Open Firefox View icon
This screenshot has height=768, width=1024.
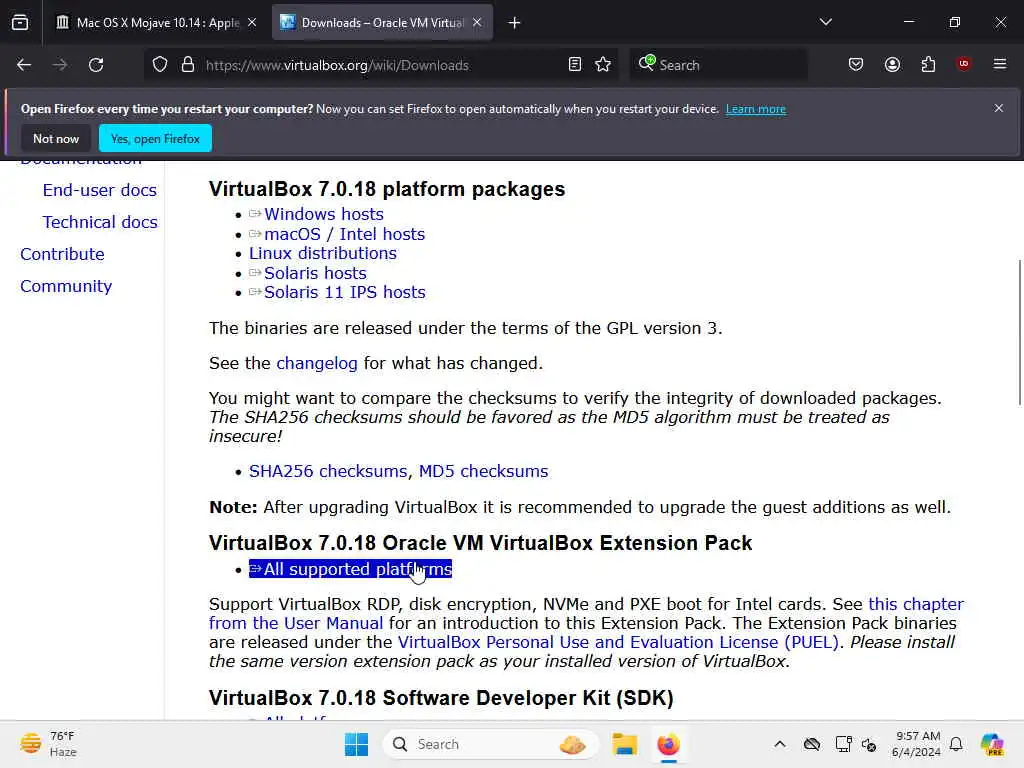(x=20, y=23)
